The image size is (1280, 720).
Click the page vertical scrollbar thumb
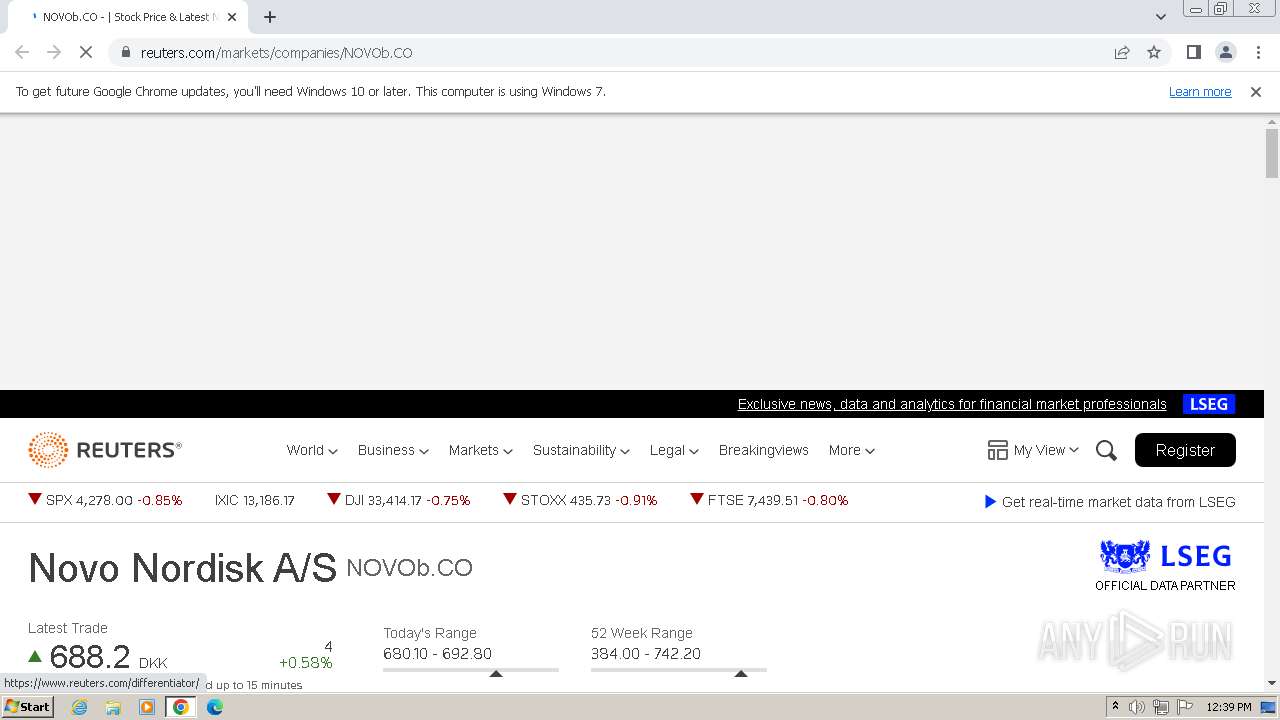(1272, 153)
